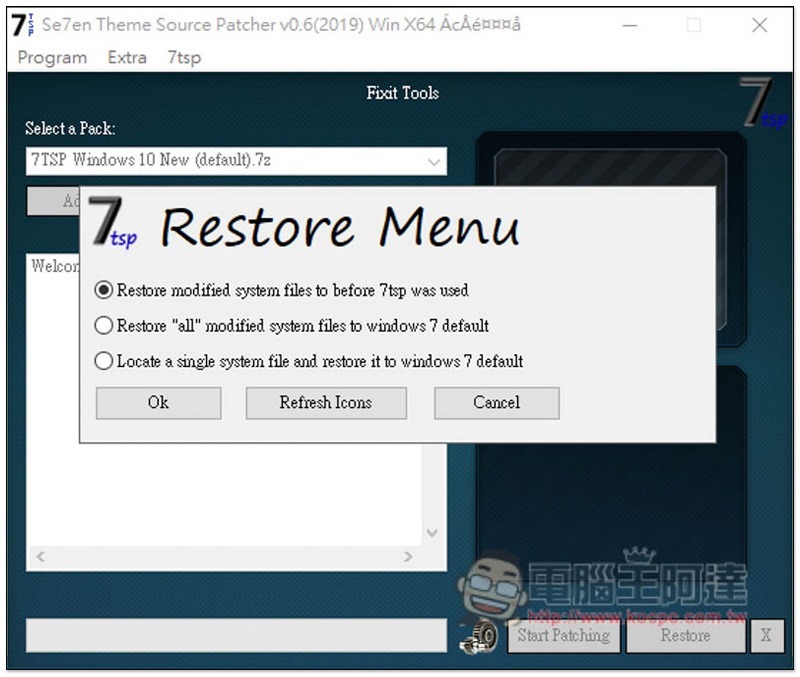
Task: Click the small X button next to Restore
Action: pos(766,636)
